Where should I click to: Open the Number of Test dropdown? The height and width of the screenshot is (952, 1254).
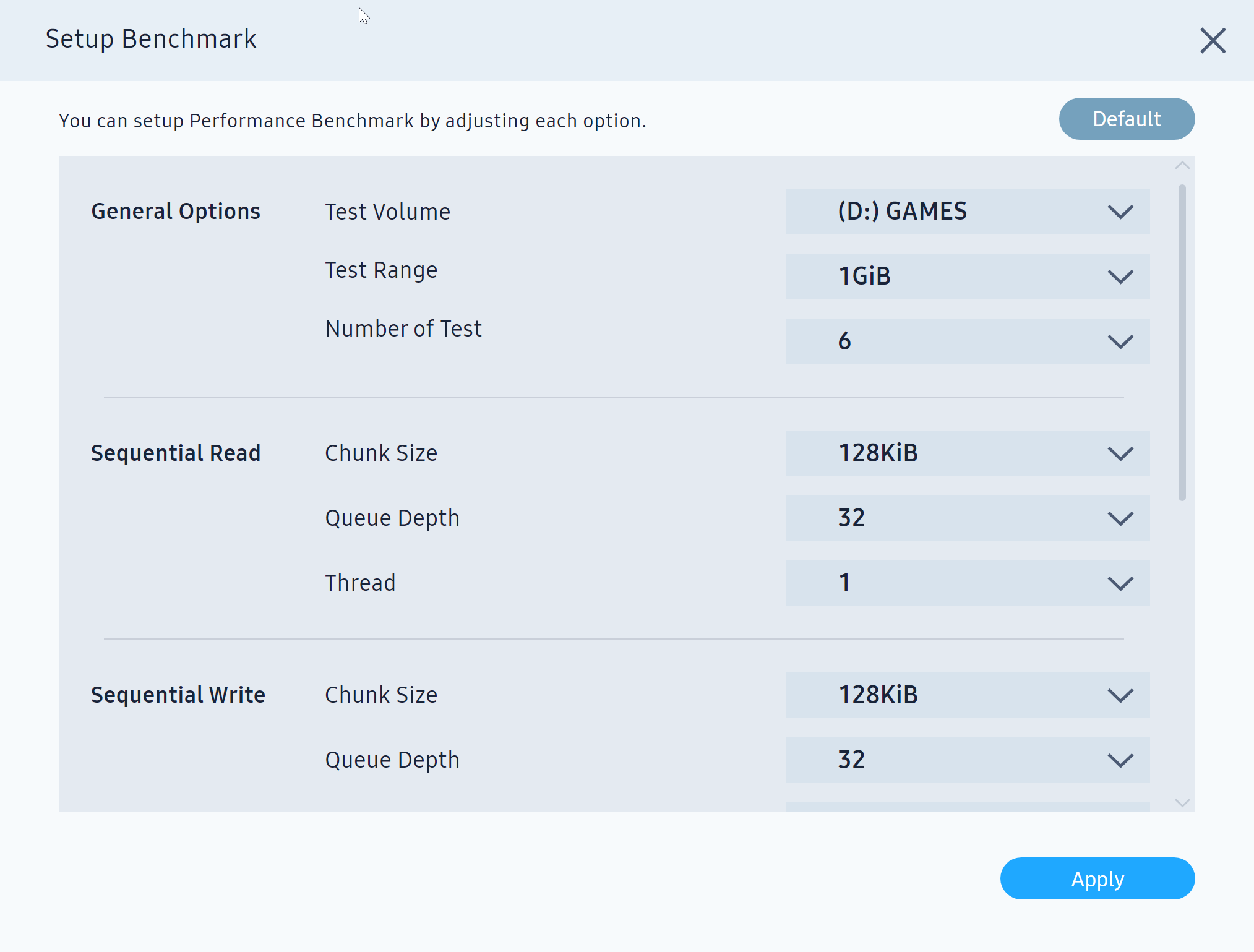(967, 341)
